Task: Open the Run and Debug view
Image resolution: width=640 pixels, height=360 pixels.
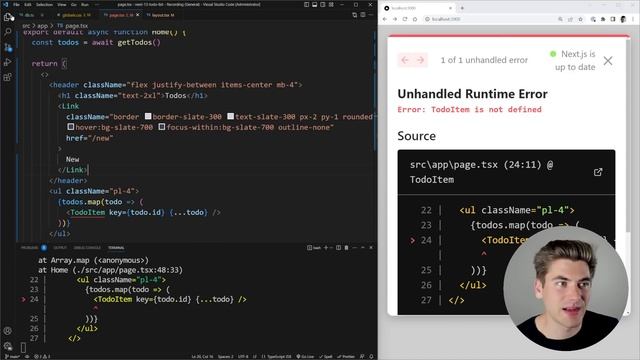Action: (8, 62)
